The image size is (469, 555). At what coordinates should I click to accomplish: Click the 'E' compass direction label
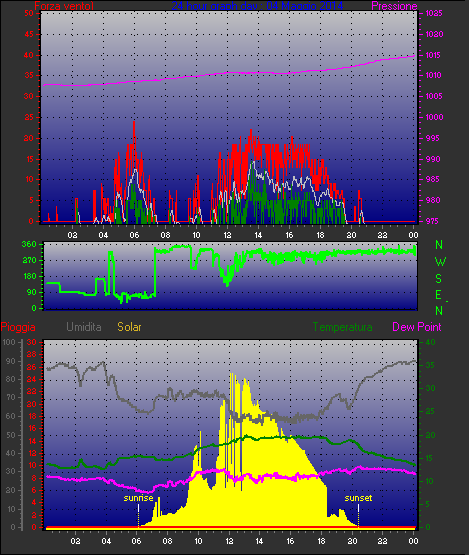(439, 294)
